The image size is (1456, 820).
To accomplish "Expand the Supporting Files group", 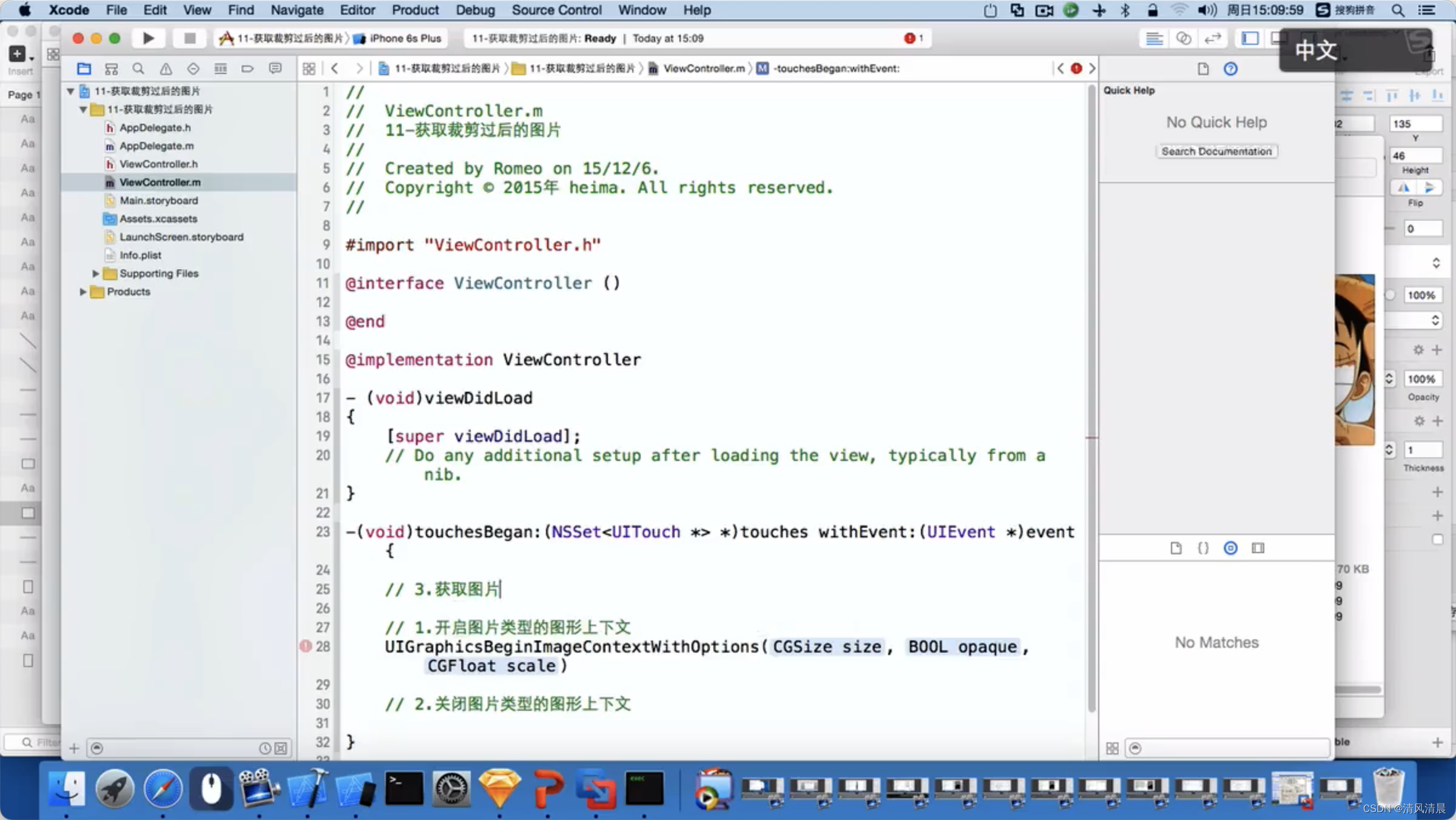I will tap(95, 274).
